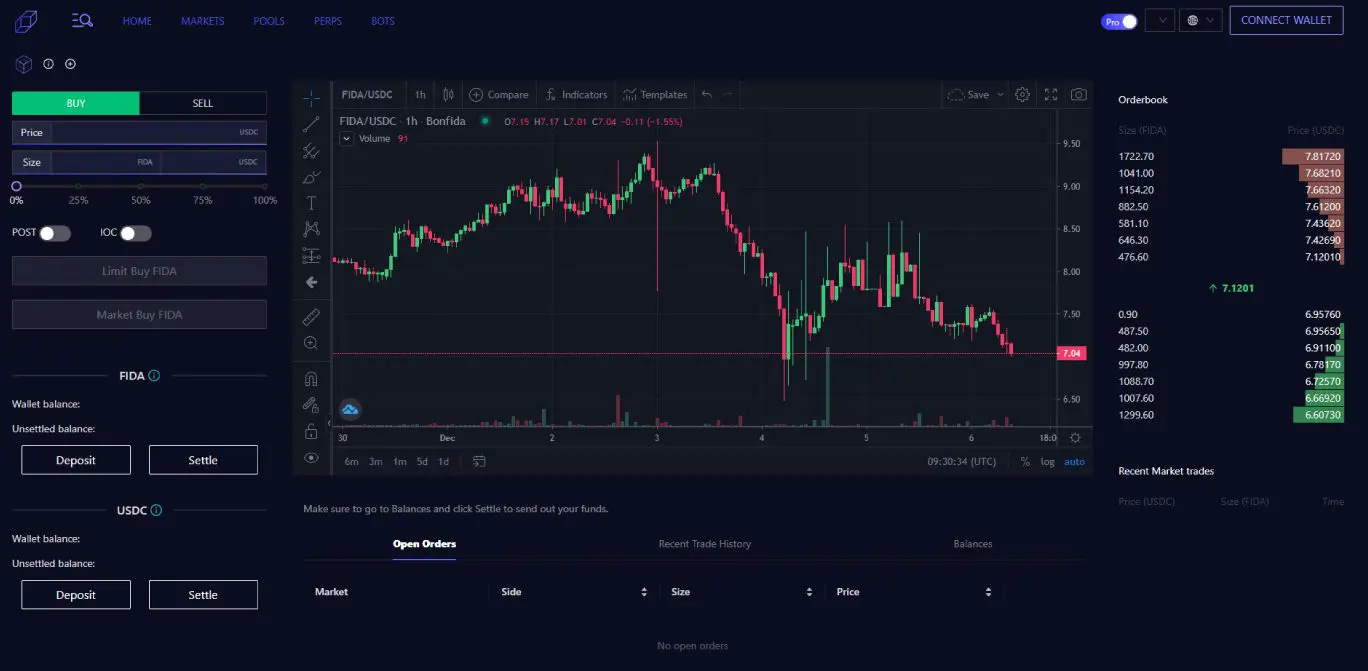This screenshot has width=1368, height=671.
Task: Select the text annotation tool
Action: click(x=311, y=203)
